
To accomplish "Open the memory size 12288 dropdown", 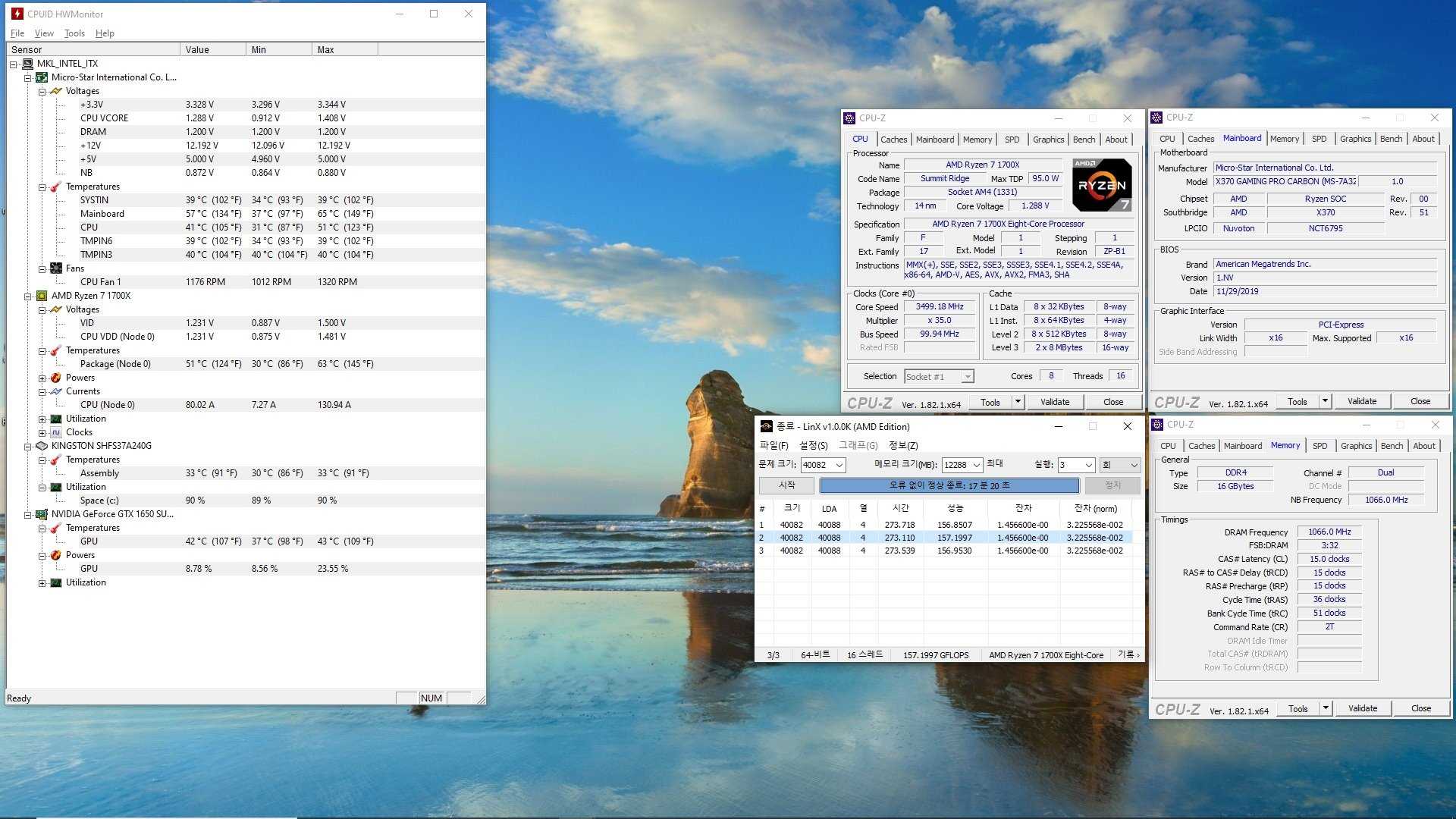I will coord(977,465).
